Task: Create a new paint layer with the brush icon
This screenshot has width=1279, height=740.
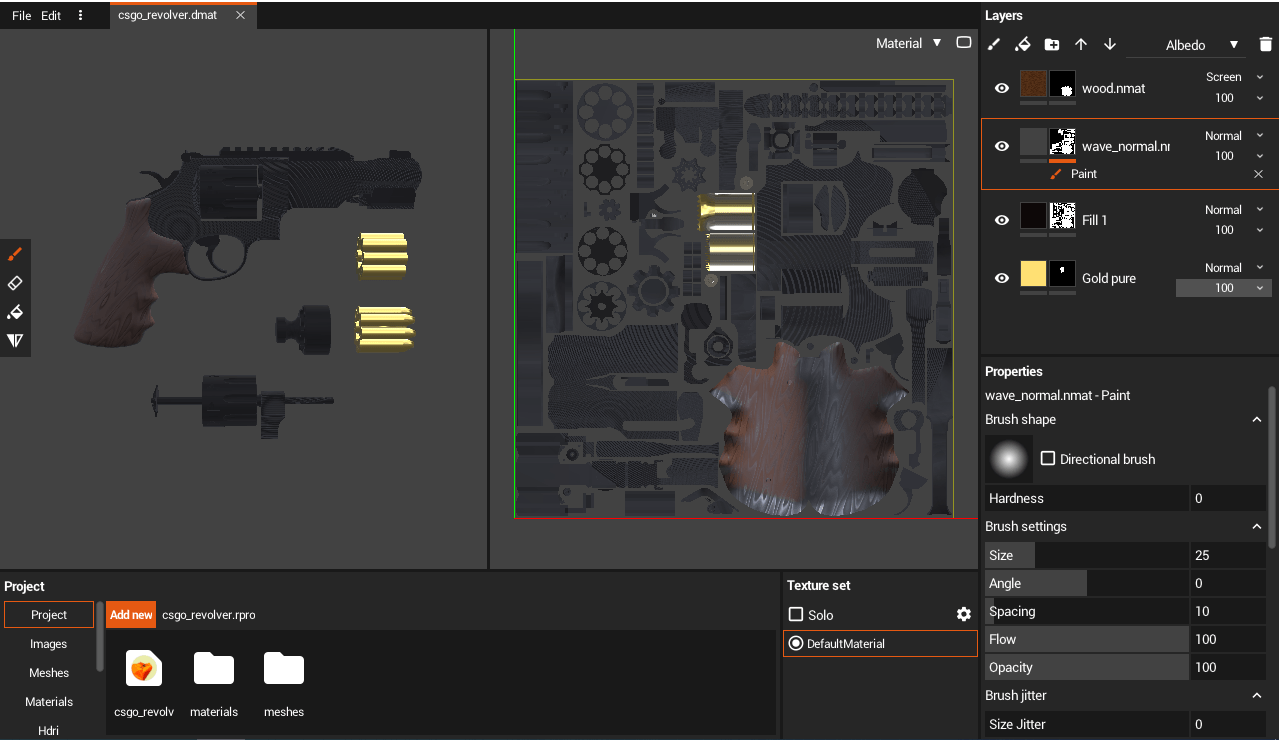Action: coord(993,44)
